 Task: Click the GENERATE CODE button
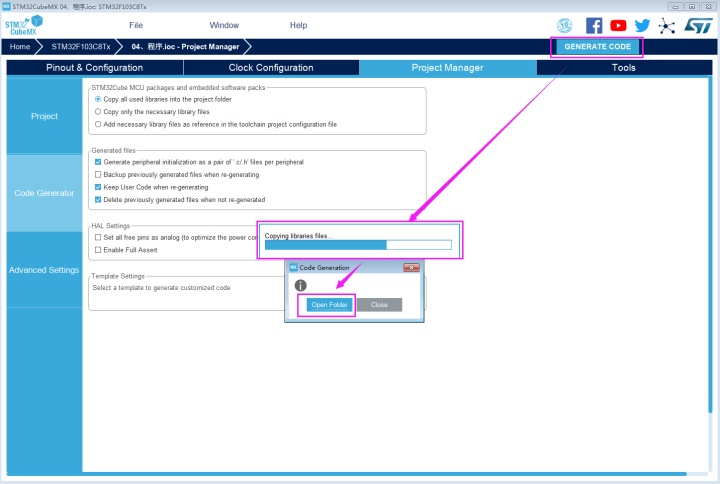point(597,46)
